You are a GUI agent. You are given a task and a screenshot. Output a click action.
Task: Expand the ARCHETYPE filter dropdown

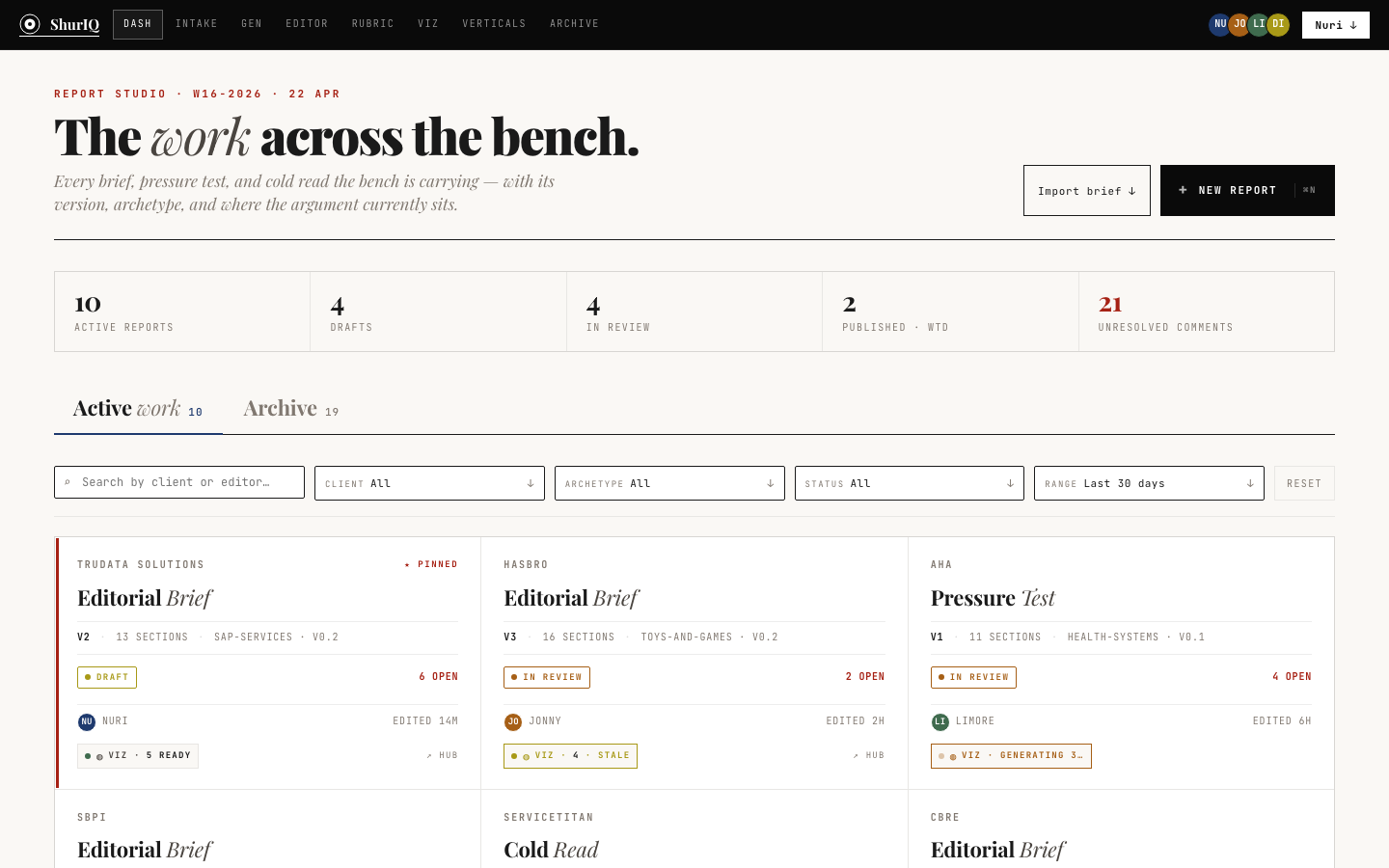point(669,482)
